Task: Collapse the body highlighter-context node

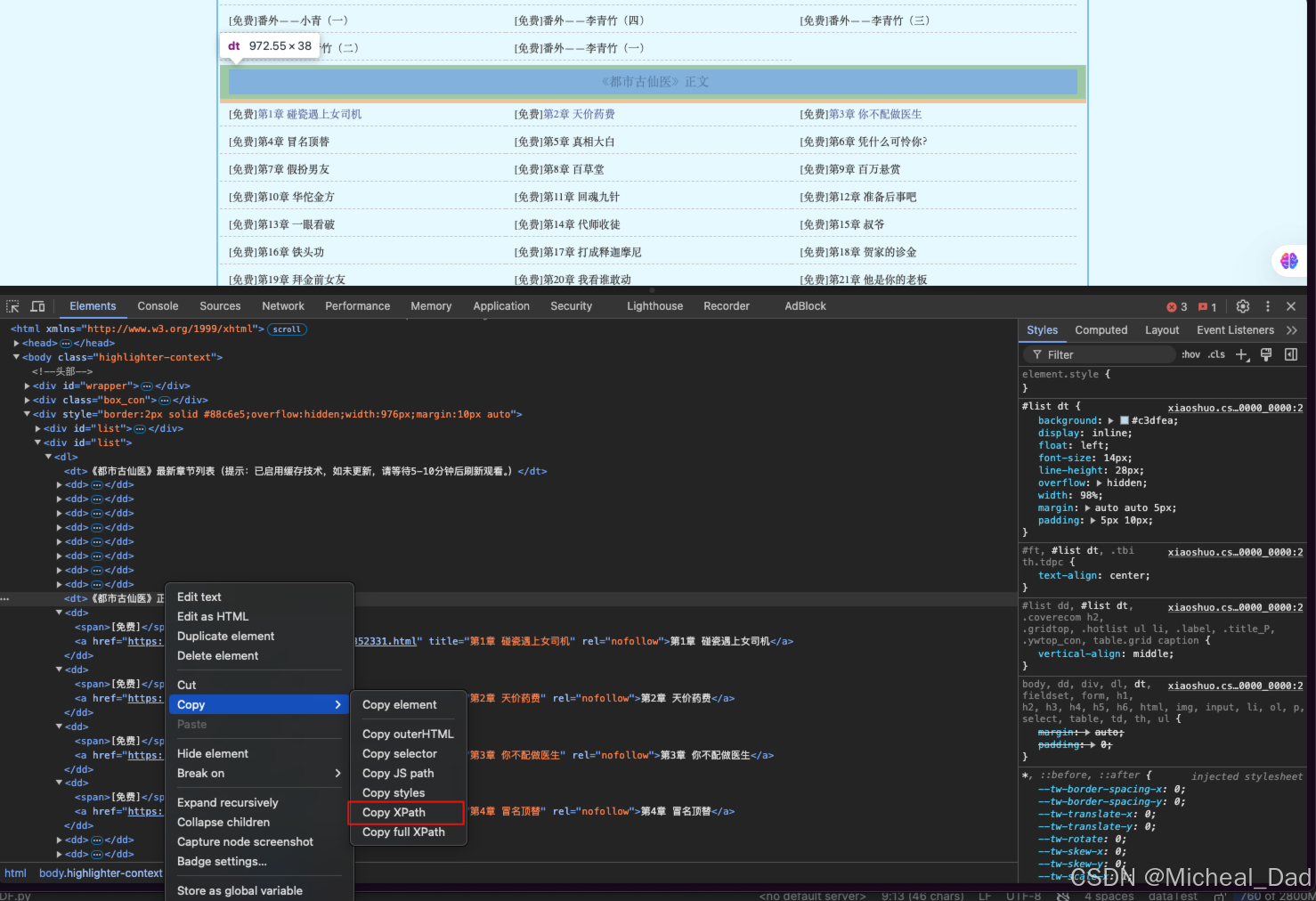Action: [x=17, y=357]
